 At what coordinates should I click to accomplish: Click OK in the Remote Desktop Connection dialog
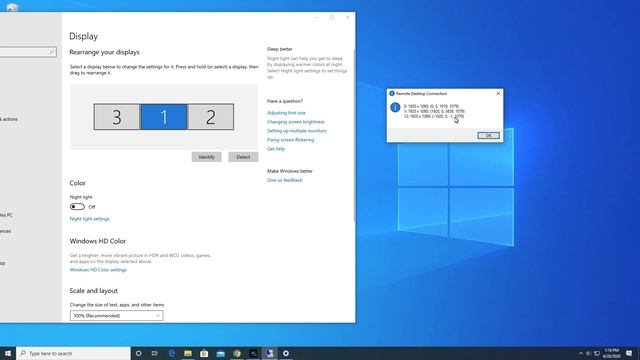click(488, 135)
